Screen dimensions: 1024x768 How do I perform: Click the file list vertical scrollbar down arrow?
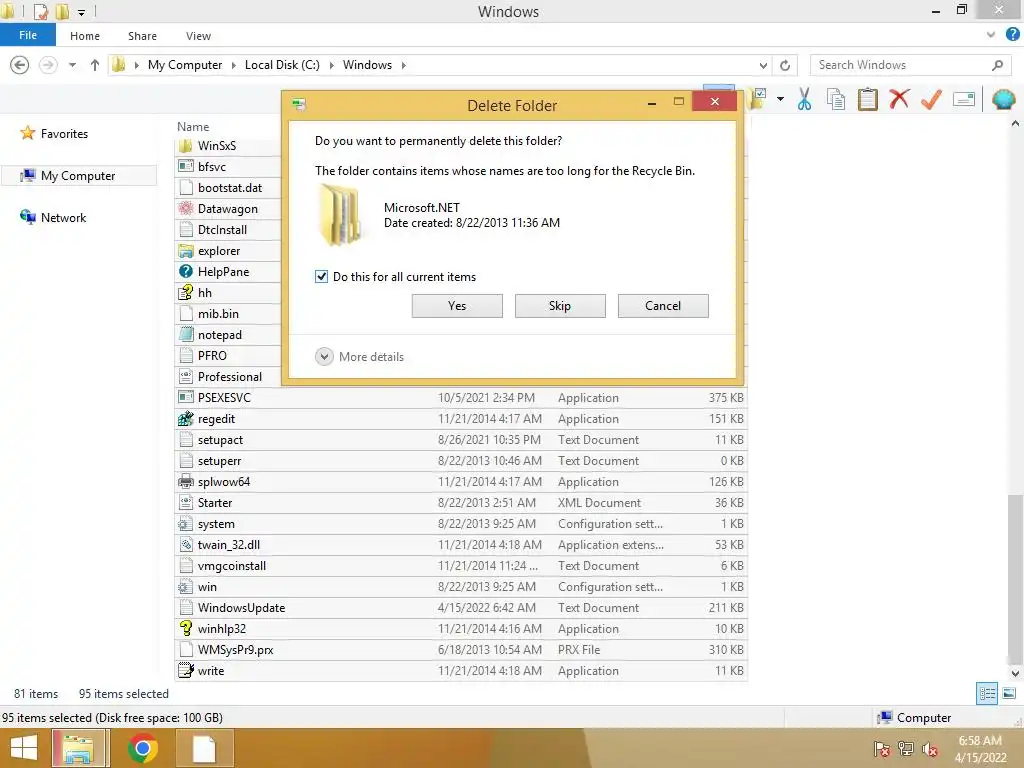(1015, 673)
